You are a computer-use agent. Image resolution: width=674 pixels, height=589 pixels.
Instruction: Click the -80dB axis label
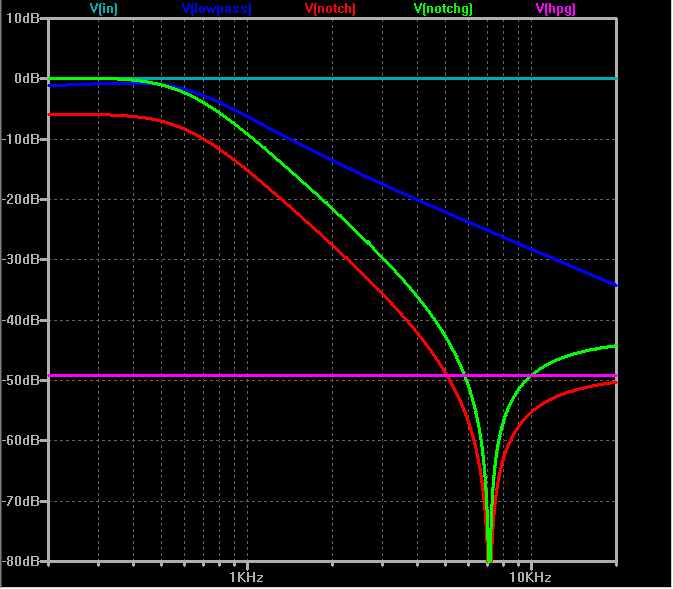coord(21,561)
